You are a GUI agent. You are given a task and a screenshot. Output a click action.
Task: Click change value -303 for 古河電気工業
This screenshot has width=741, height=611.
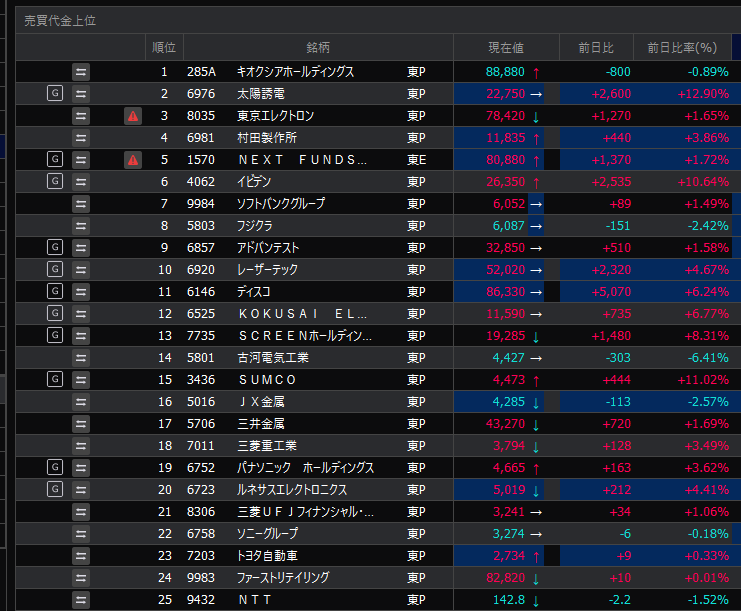[618, 358]
